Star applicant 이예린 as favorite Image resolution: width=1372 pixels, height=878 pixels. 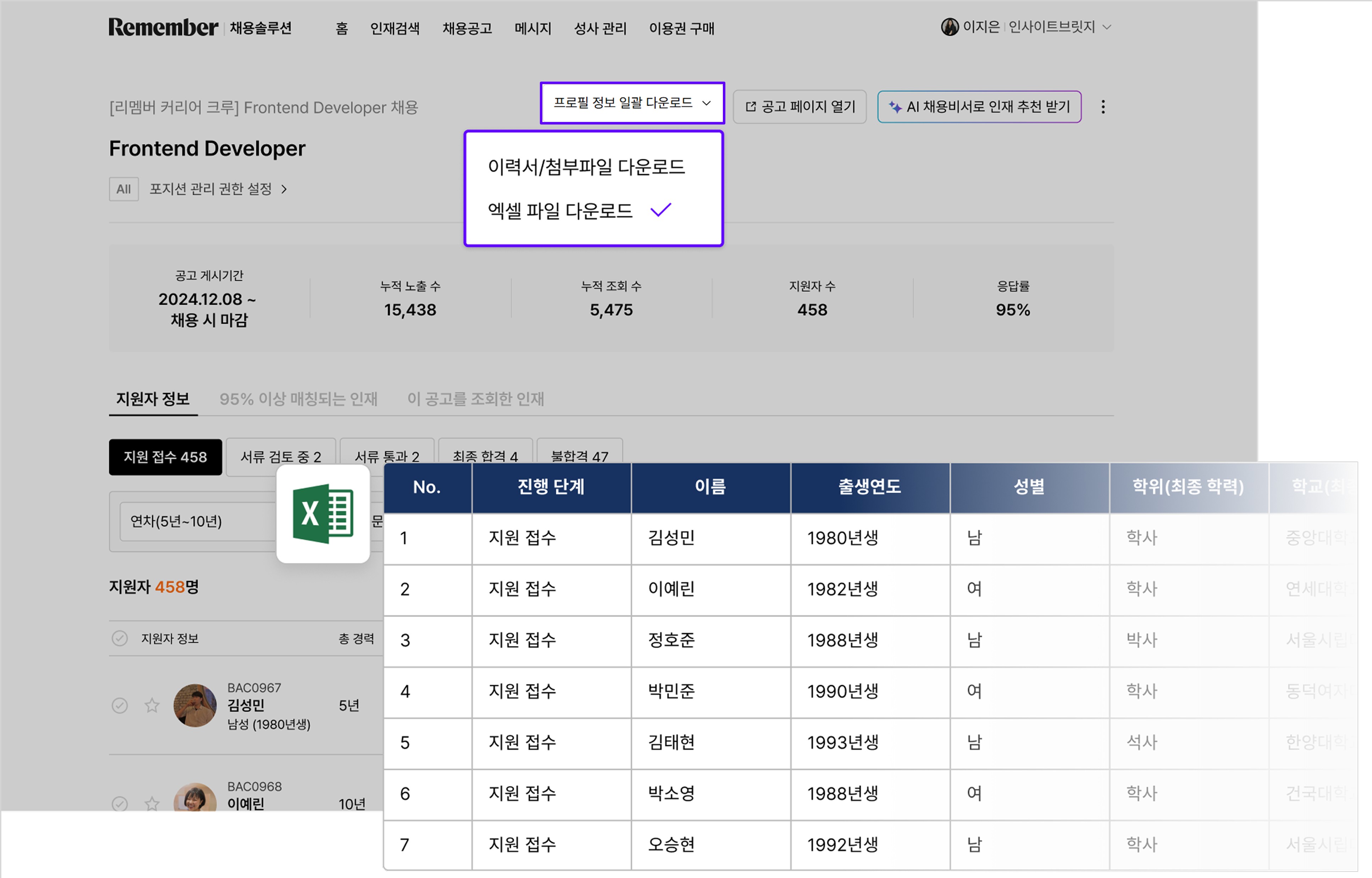152,805
